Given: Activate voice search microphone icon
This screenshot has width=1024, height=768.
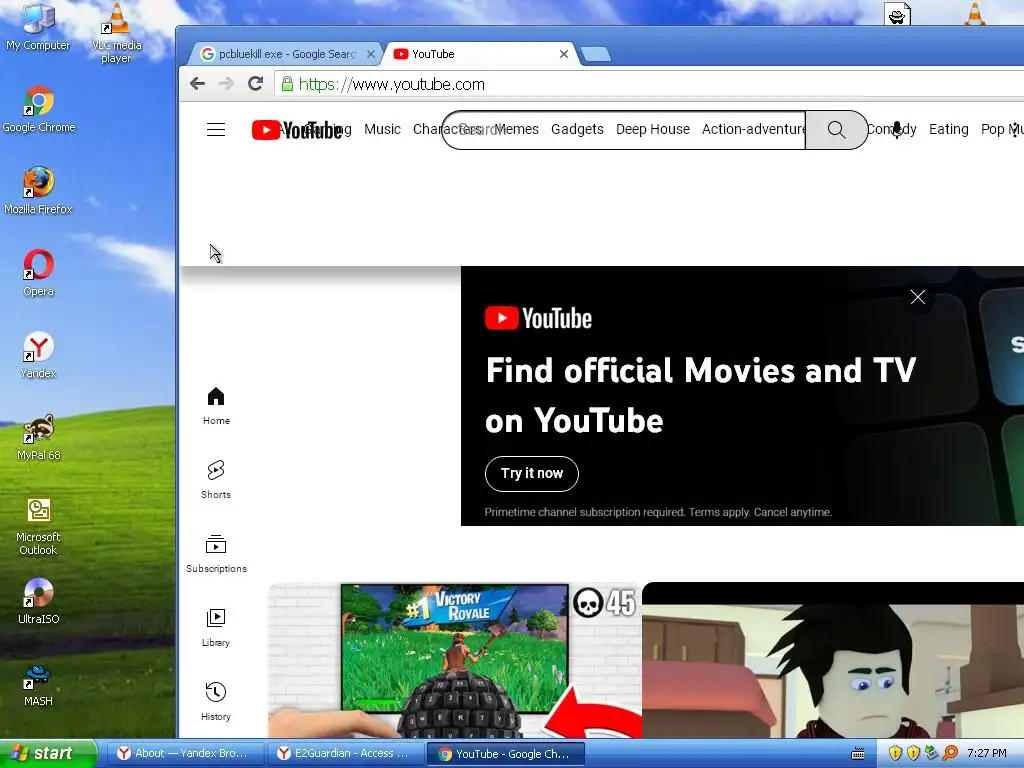Looking at the screenshot, I should (897, 129).
